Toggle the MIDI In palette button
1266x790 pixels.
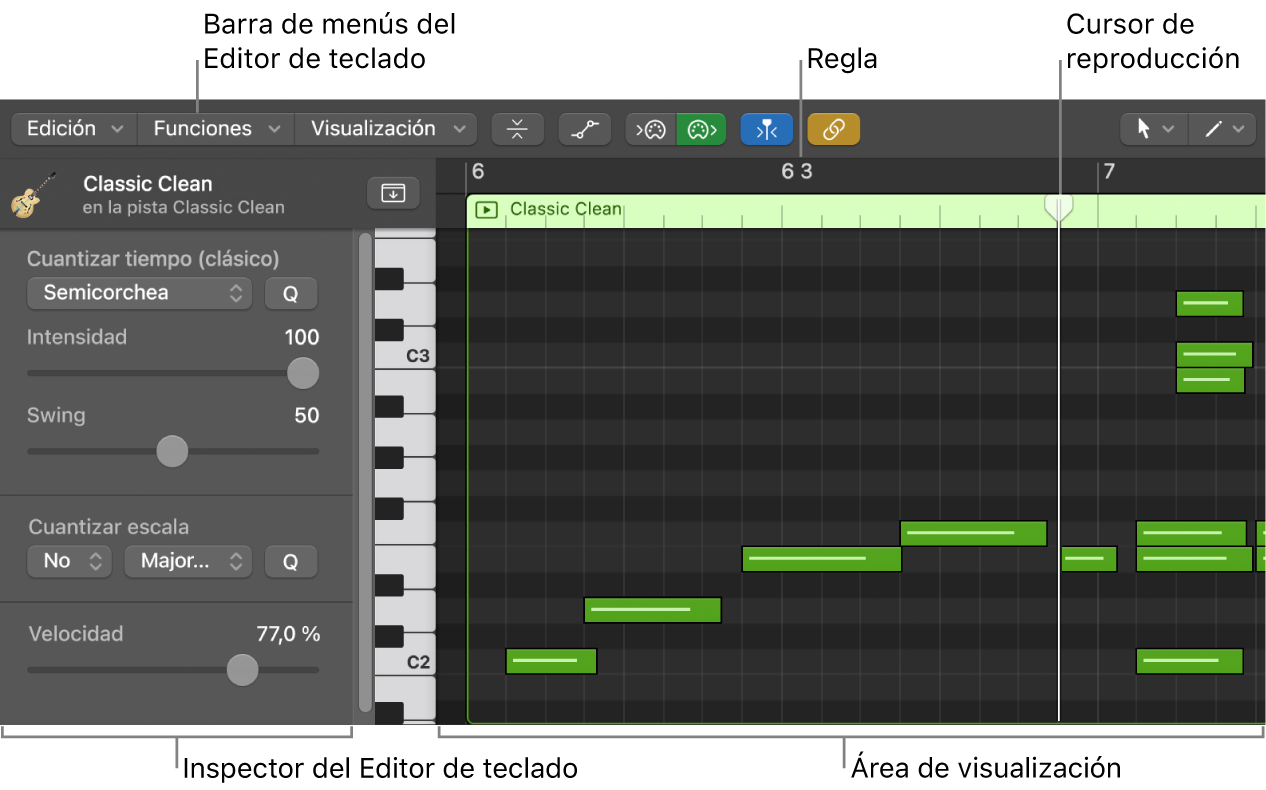coord(651,129)
